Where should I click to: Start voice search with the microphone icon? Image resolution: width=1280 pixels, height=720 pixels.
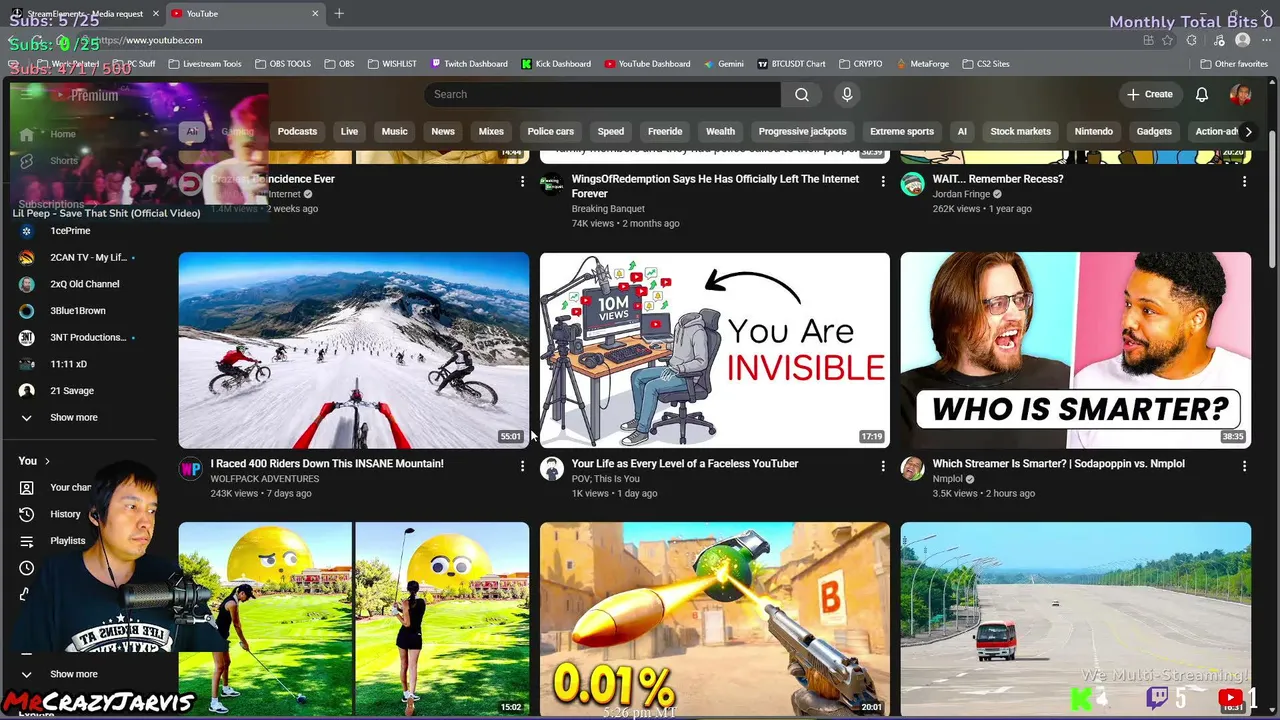click(x=847, y=94)
